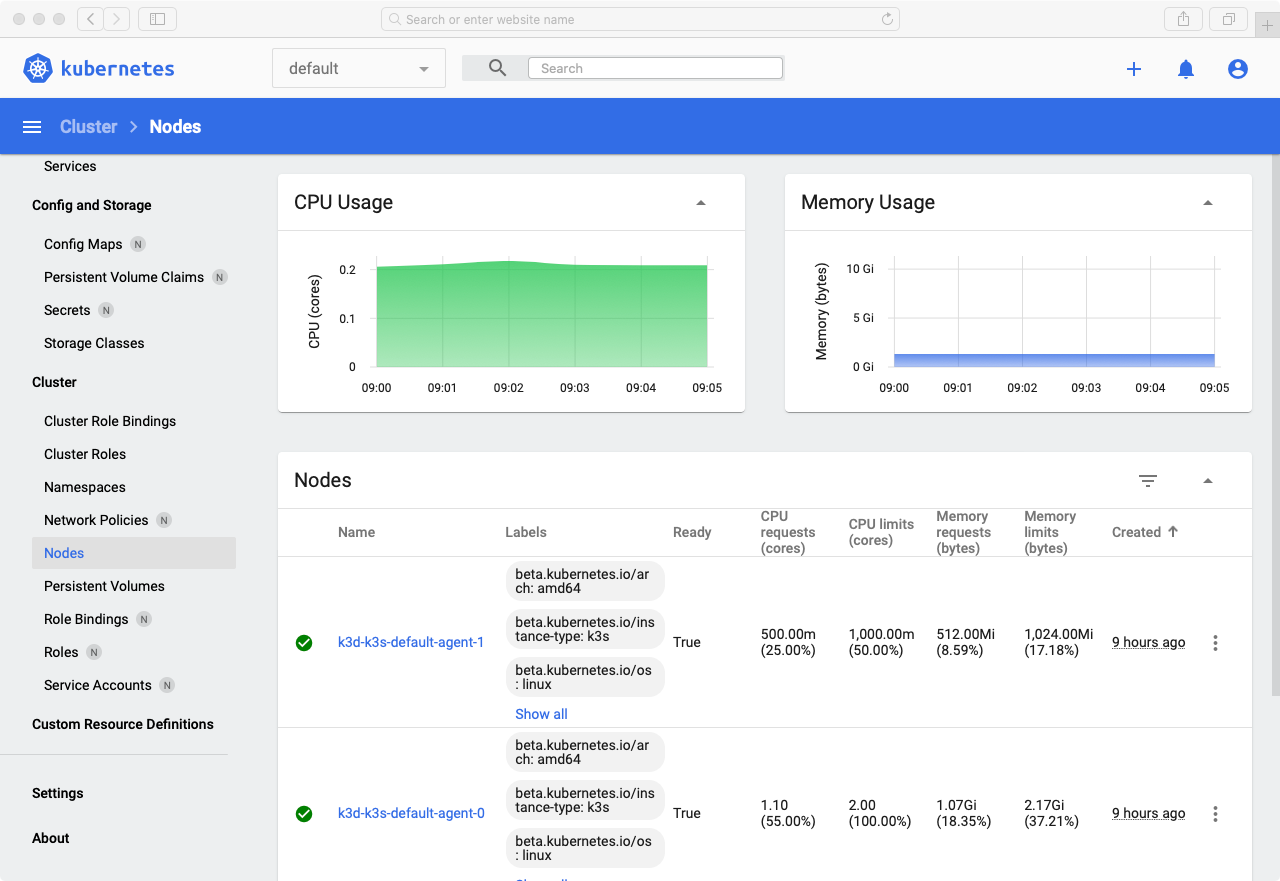
Task: Collapse the CPU Usage card
Action: coord(701,203)
